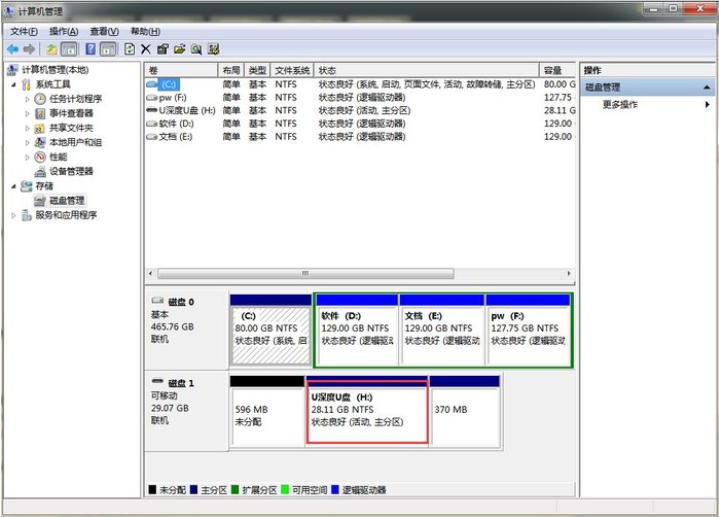Click the Open folder icon in the toolbar

(180, 49)
